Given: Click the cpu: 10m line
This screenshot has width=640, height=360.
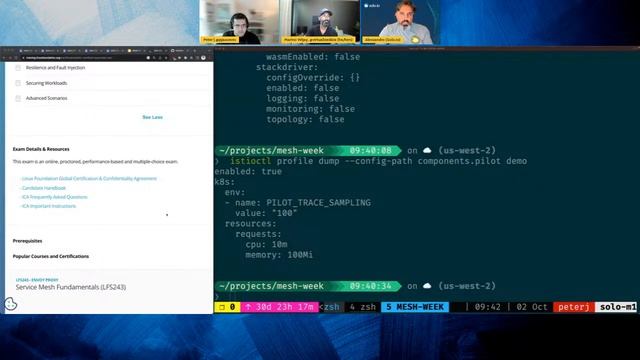Looking at the screenshot, I should (266, 244).
